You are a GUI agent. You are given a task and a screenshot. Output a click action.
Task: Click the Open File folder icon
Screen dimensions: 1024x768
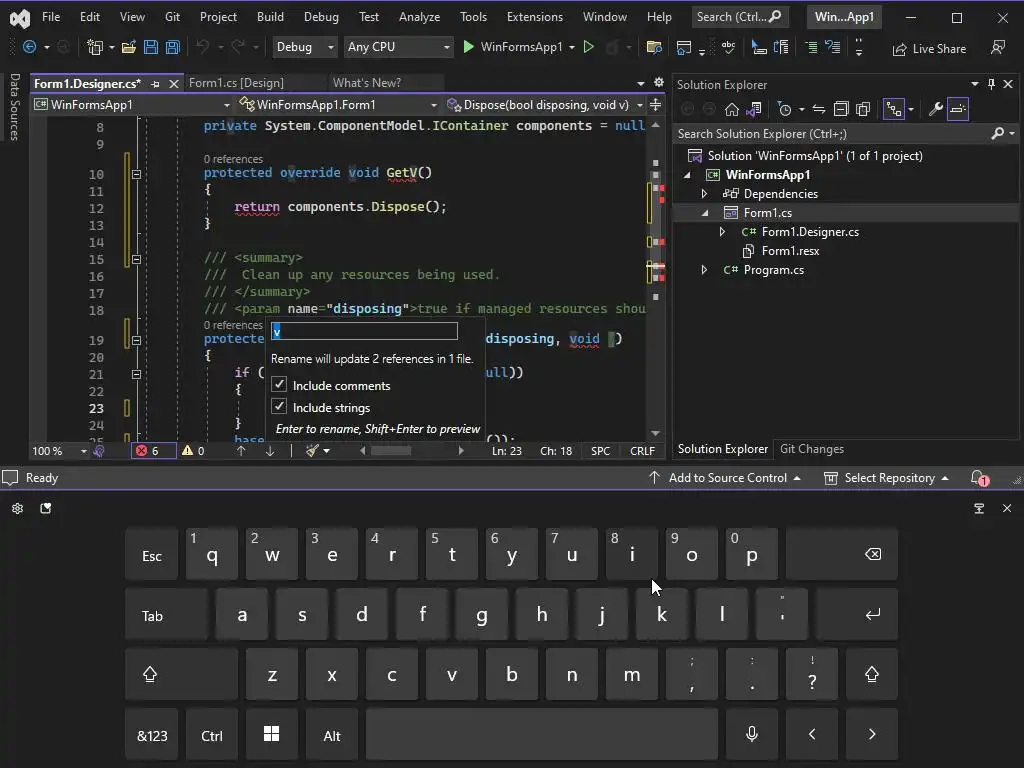tap(129, 47)
